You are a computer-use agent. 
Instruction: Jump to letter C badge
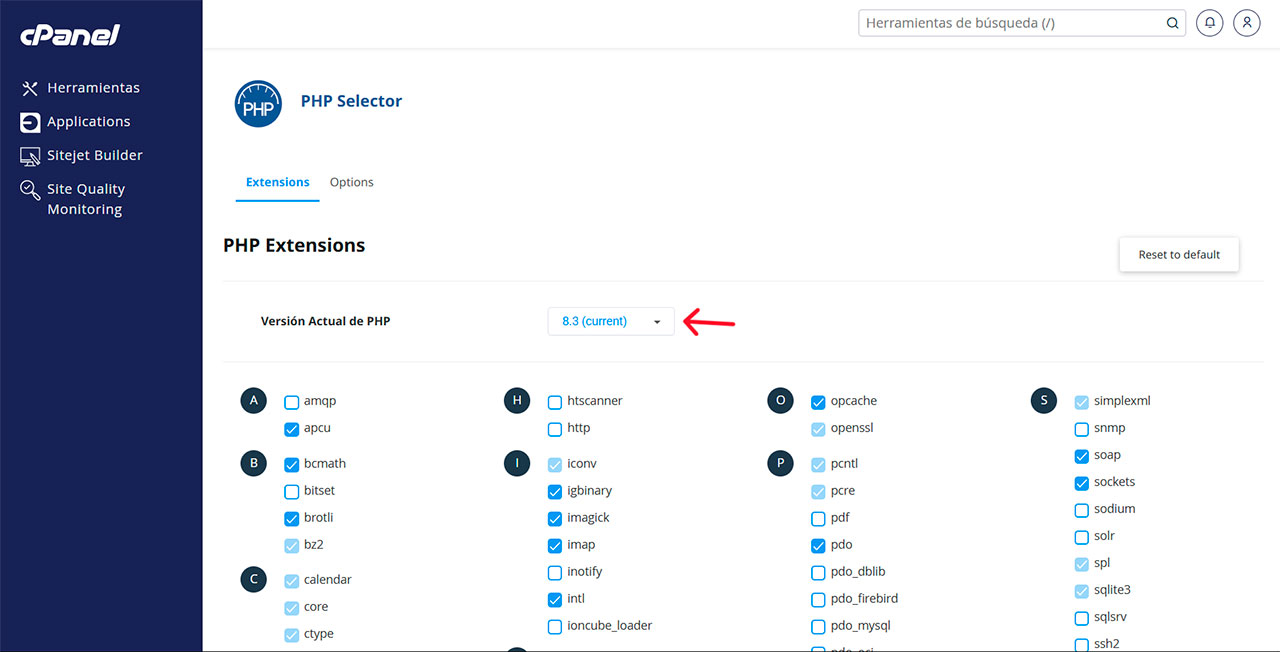pos(254,580)
